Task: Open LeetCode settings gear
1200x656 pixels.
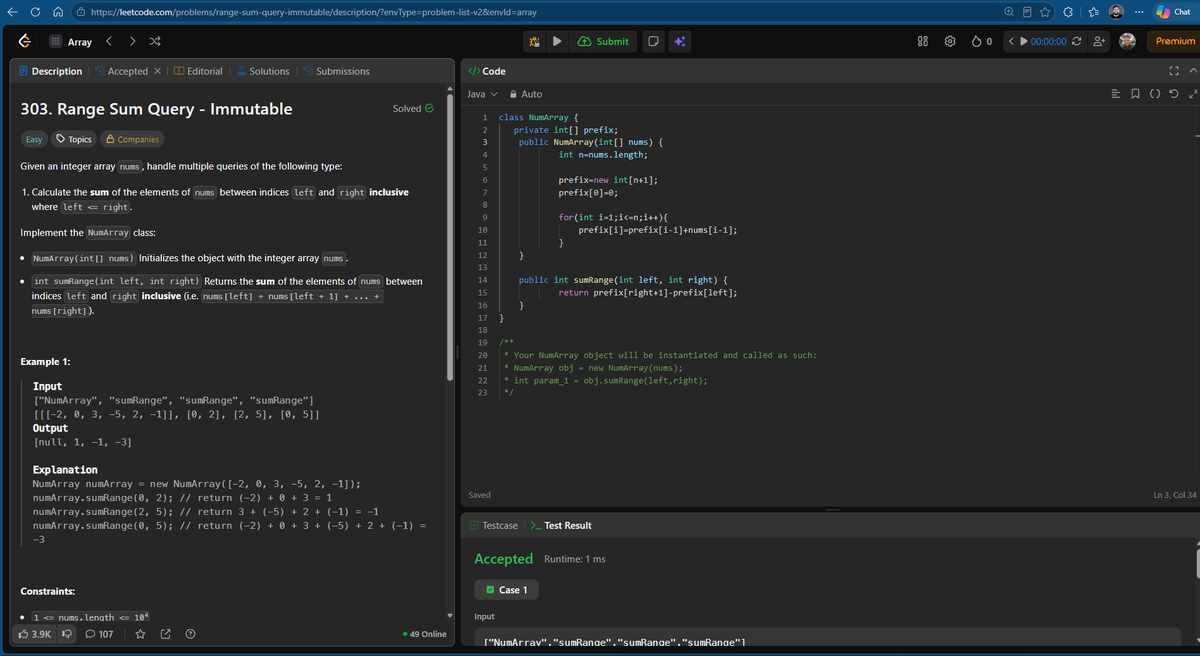Action: 950,42
